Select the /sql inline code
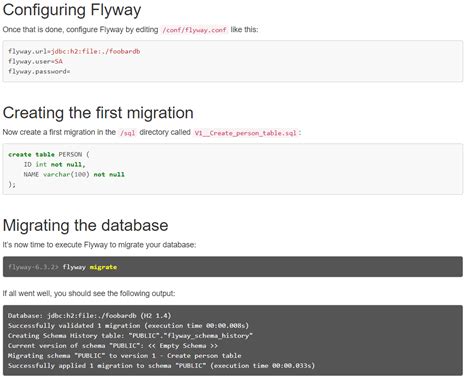This screenshot has height=383, width=474. pos(128,133)
